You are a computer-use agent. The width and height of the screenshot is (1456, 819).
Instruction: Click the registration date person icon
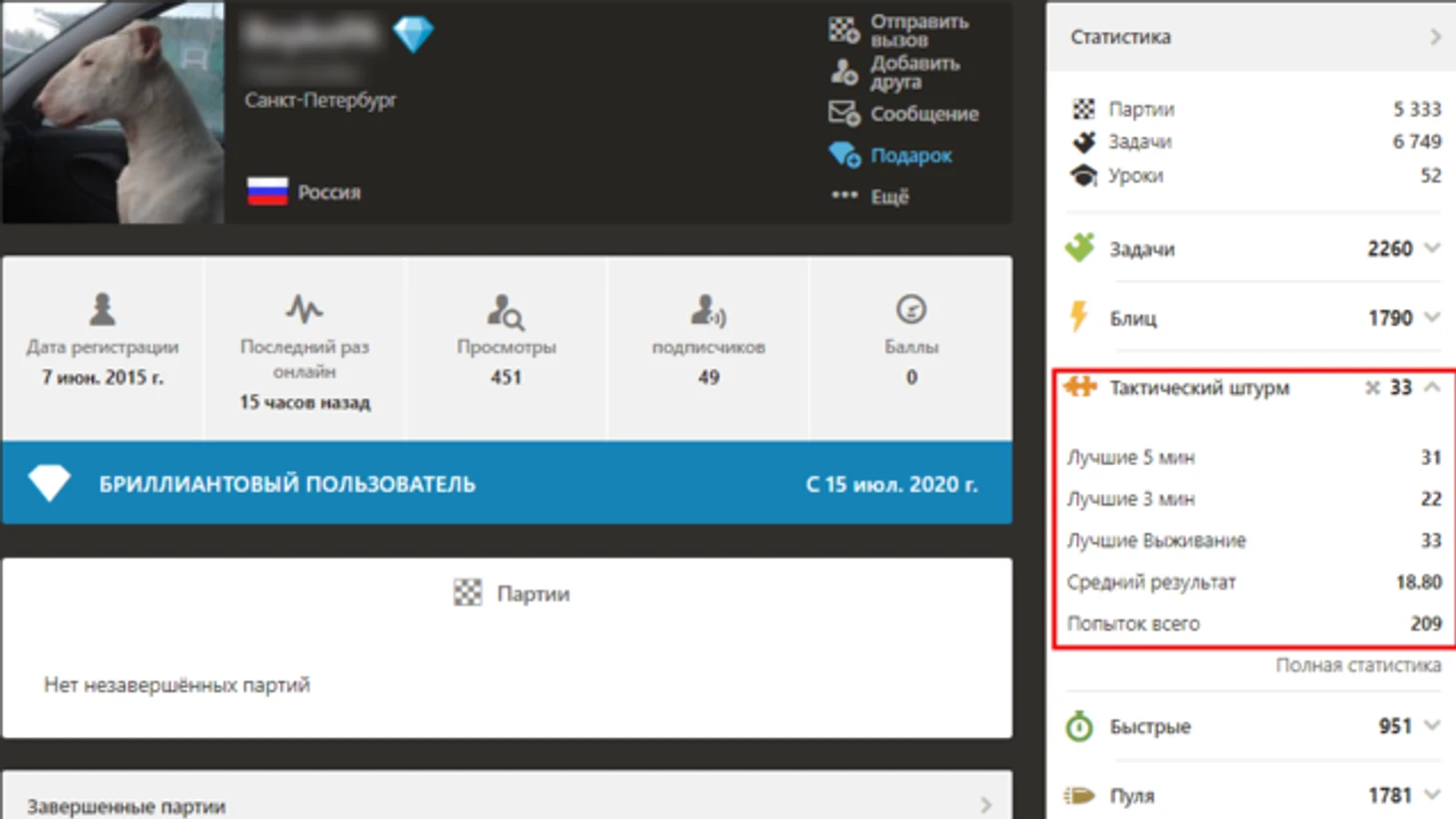click(x=102, y=309)
